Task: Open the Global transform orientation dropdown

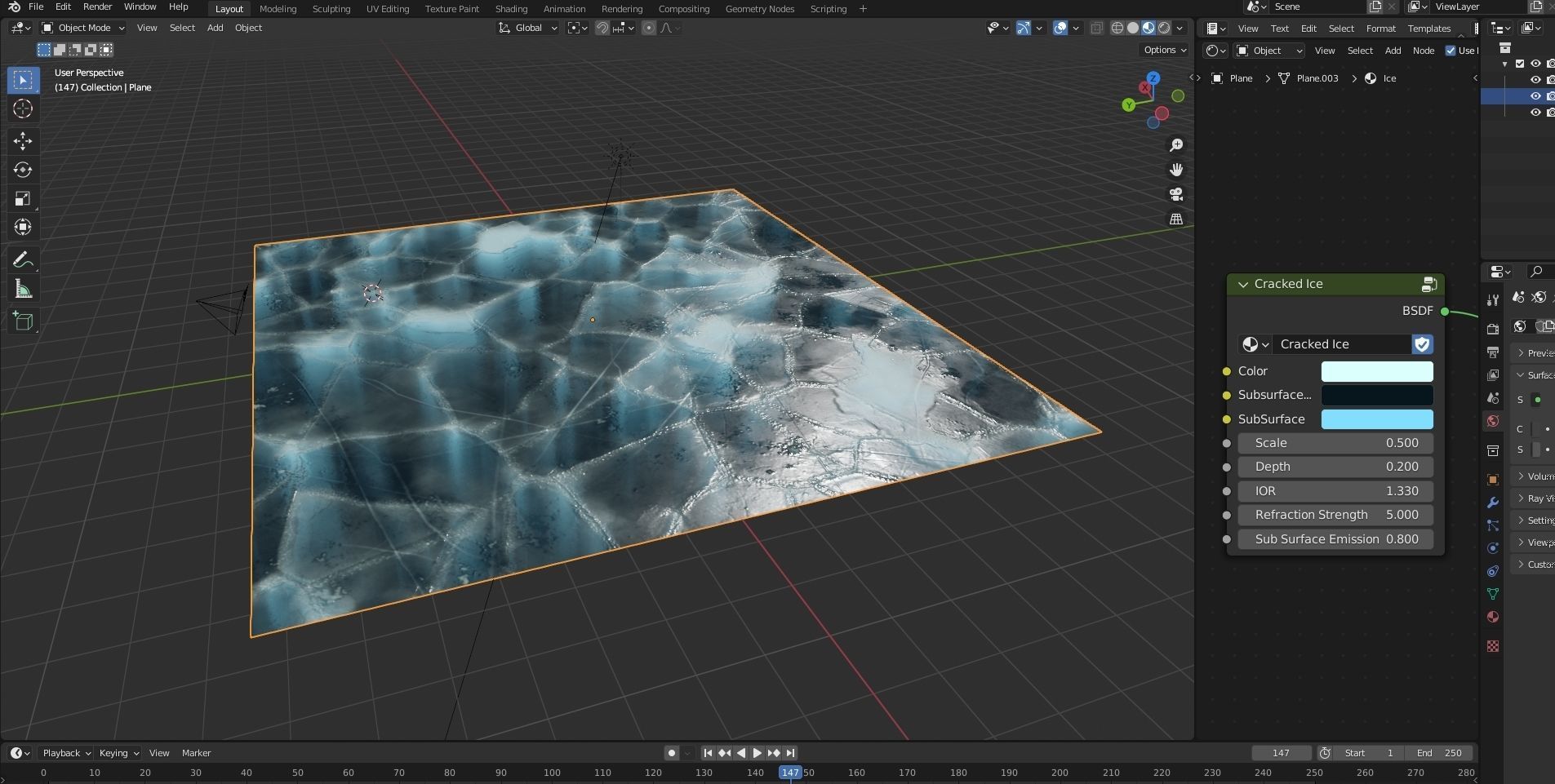Action: coord(528,28)
